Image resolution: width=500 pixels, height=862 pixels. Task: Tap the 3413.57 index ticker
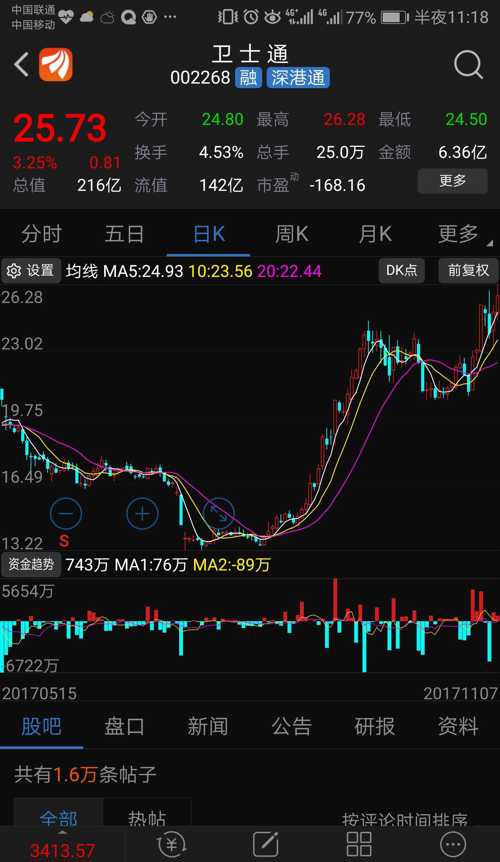click(62, 850)
